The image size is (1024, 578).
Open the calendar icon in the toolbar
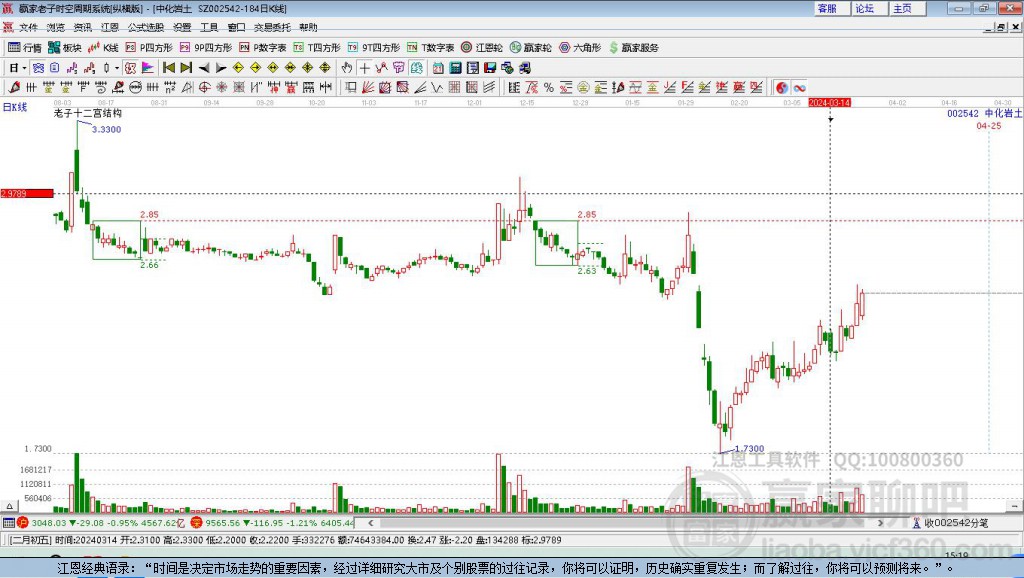tap(438, 68)
